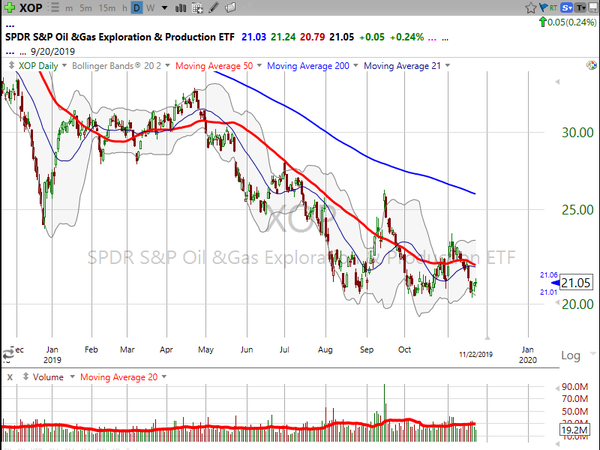Click the blue 21.03 open value
The width and height of the screenshot is (600, 450).
tap(254, 37)
